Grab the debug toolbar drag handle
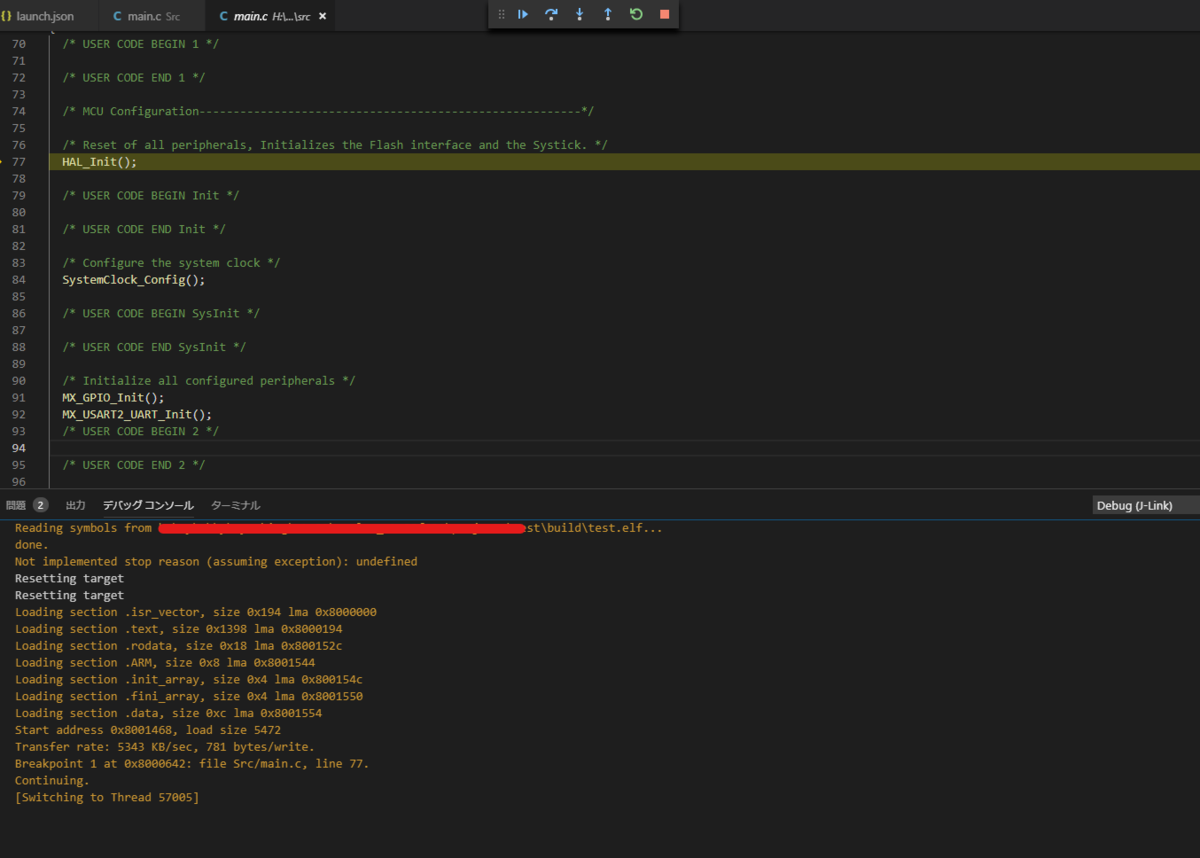 pos(500,14)
